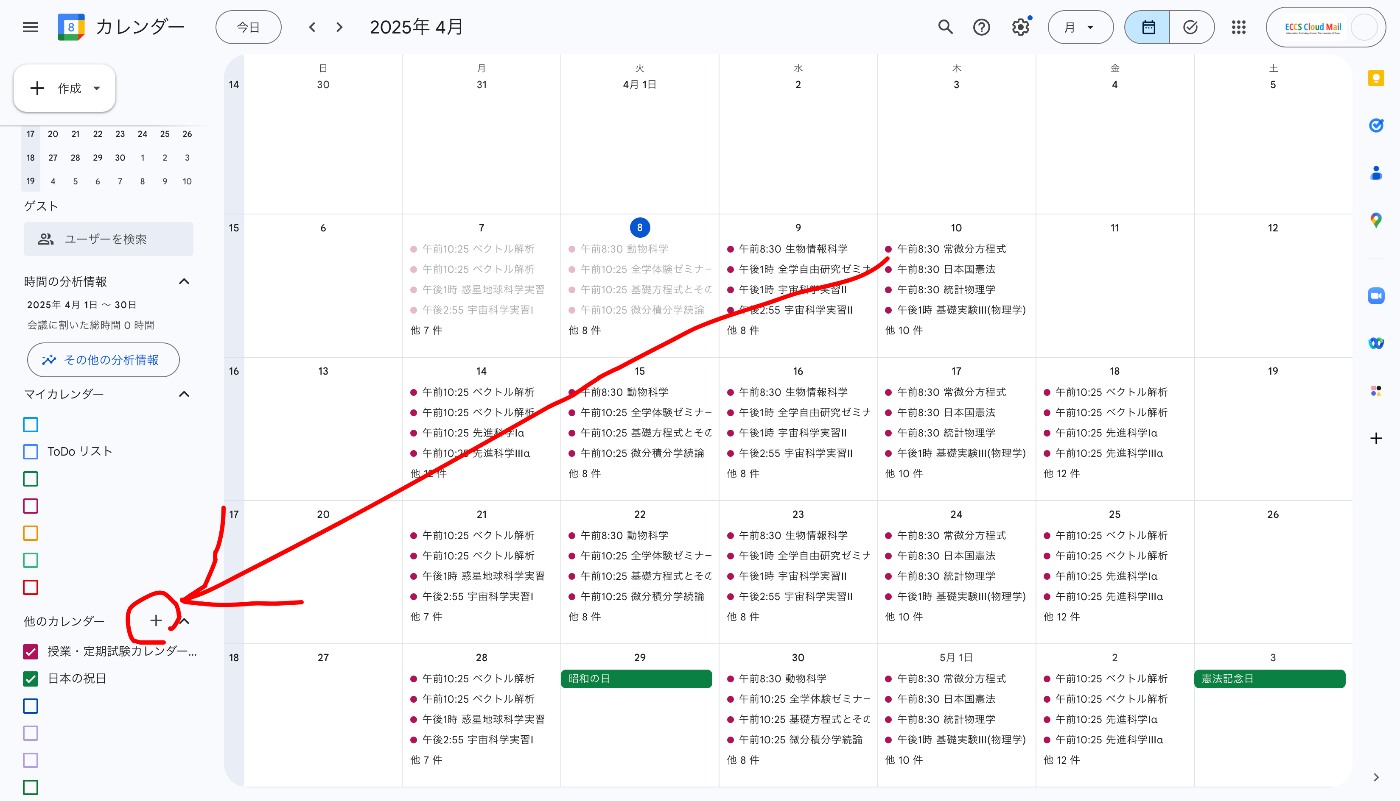Click today's date circled 8 on April 8

coord(639,228)
